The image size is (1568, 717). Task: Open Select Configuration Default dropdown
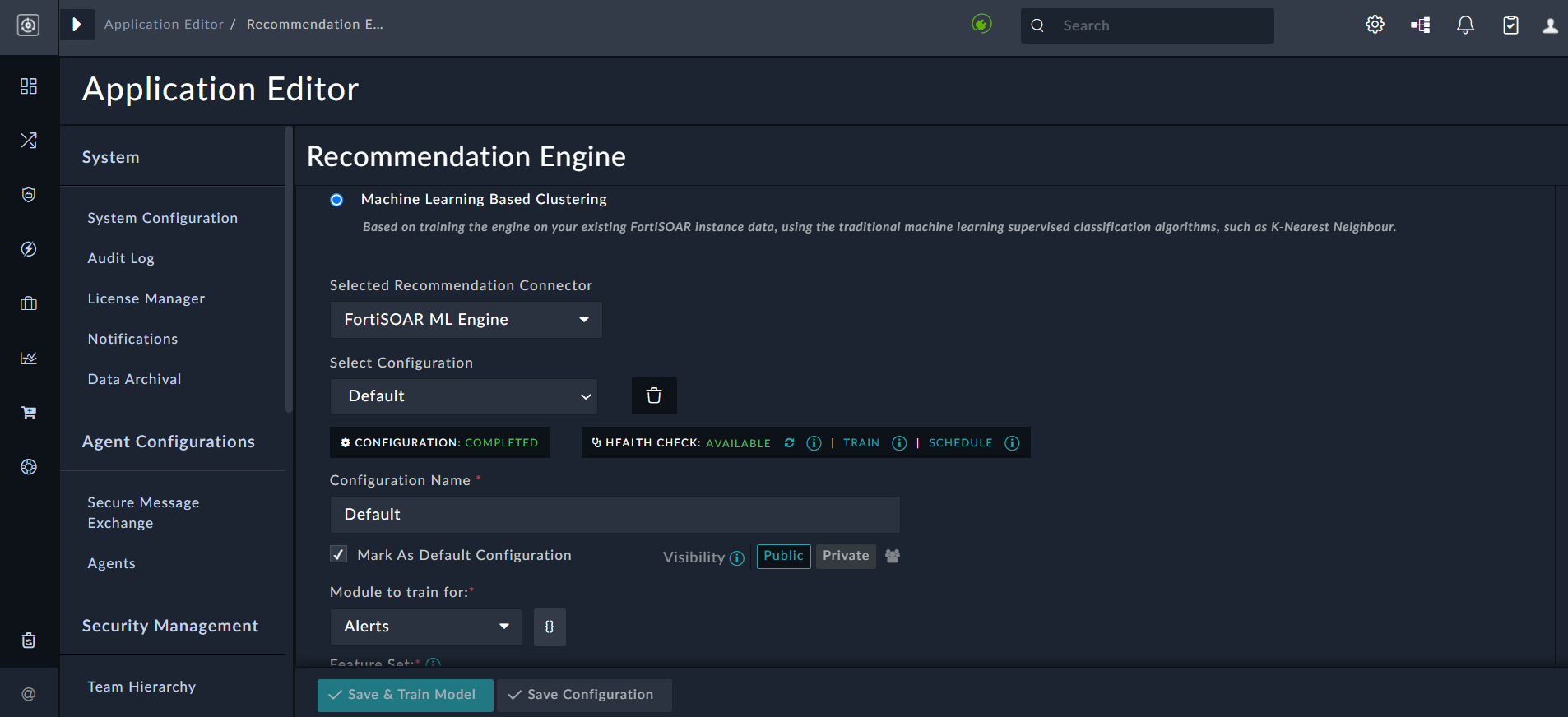pos(464,396)
